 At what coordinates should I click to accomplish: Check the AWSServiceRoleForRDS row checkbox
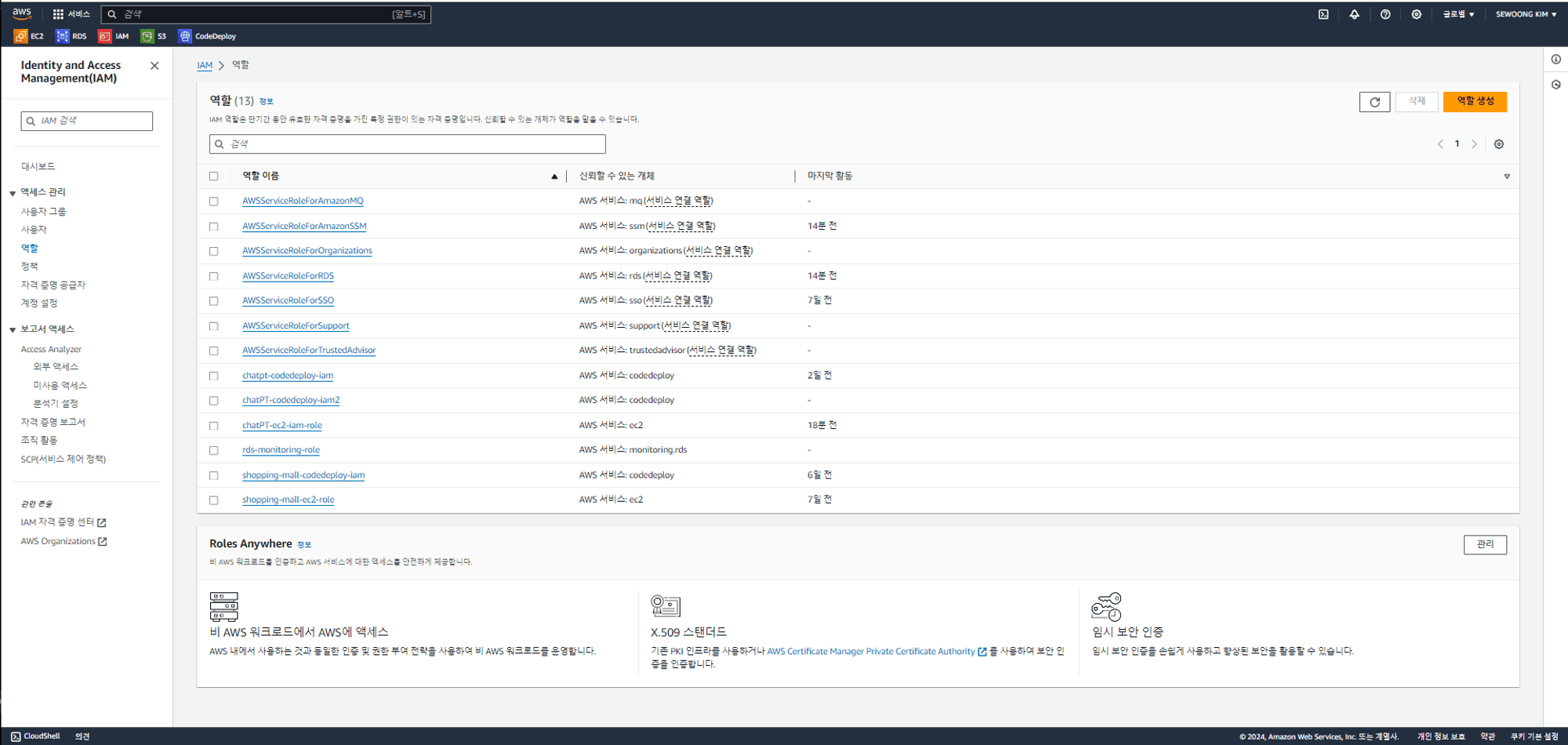(x=213, y=276)
